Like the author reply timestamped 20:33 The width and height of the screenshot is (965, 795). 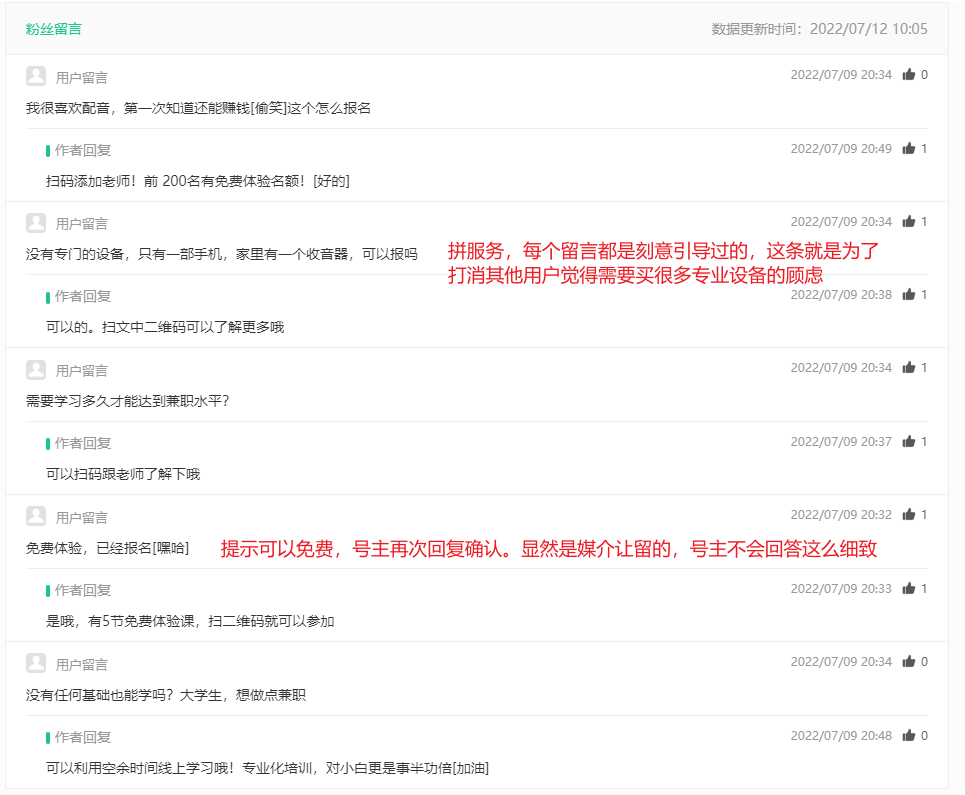(908, 588)
